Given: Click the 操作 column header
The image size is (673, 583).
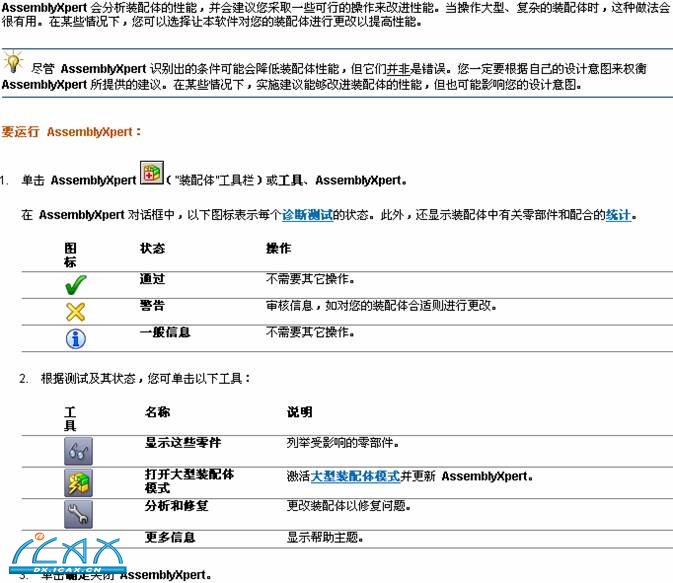Looking at the screenshot, I should coord(279,248).
